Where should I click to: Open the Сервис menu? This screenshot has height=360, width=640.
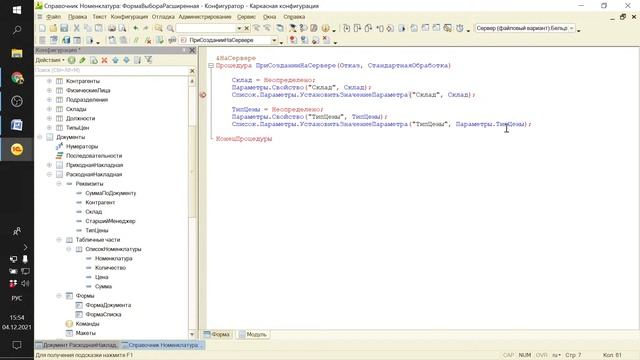click(246, 17)
